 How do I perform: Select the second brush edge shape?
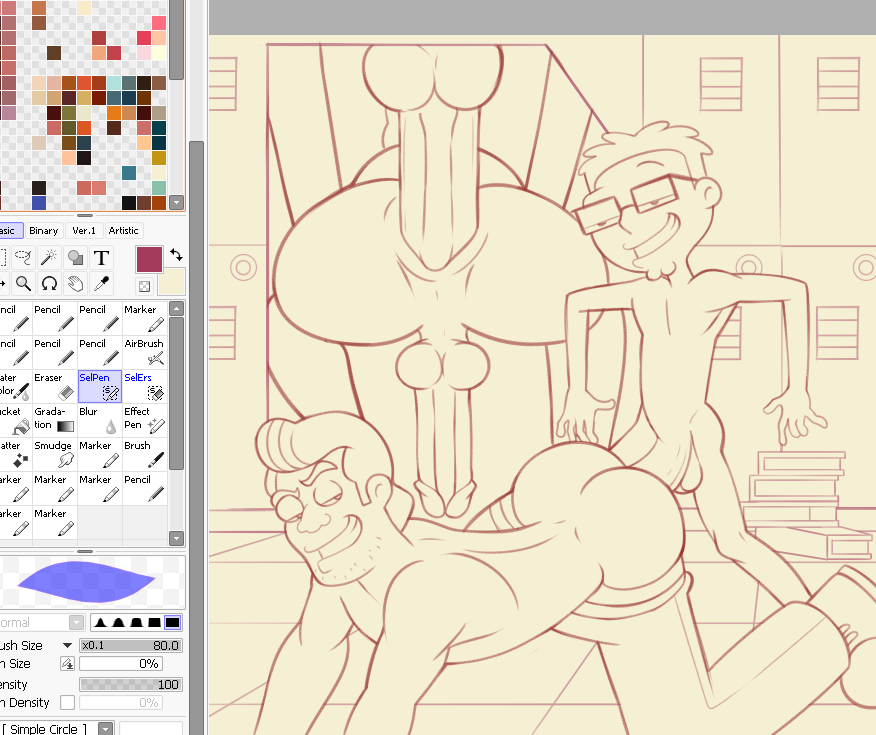[x=118, y=622]
